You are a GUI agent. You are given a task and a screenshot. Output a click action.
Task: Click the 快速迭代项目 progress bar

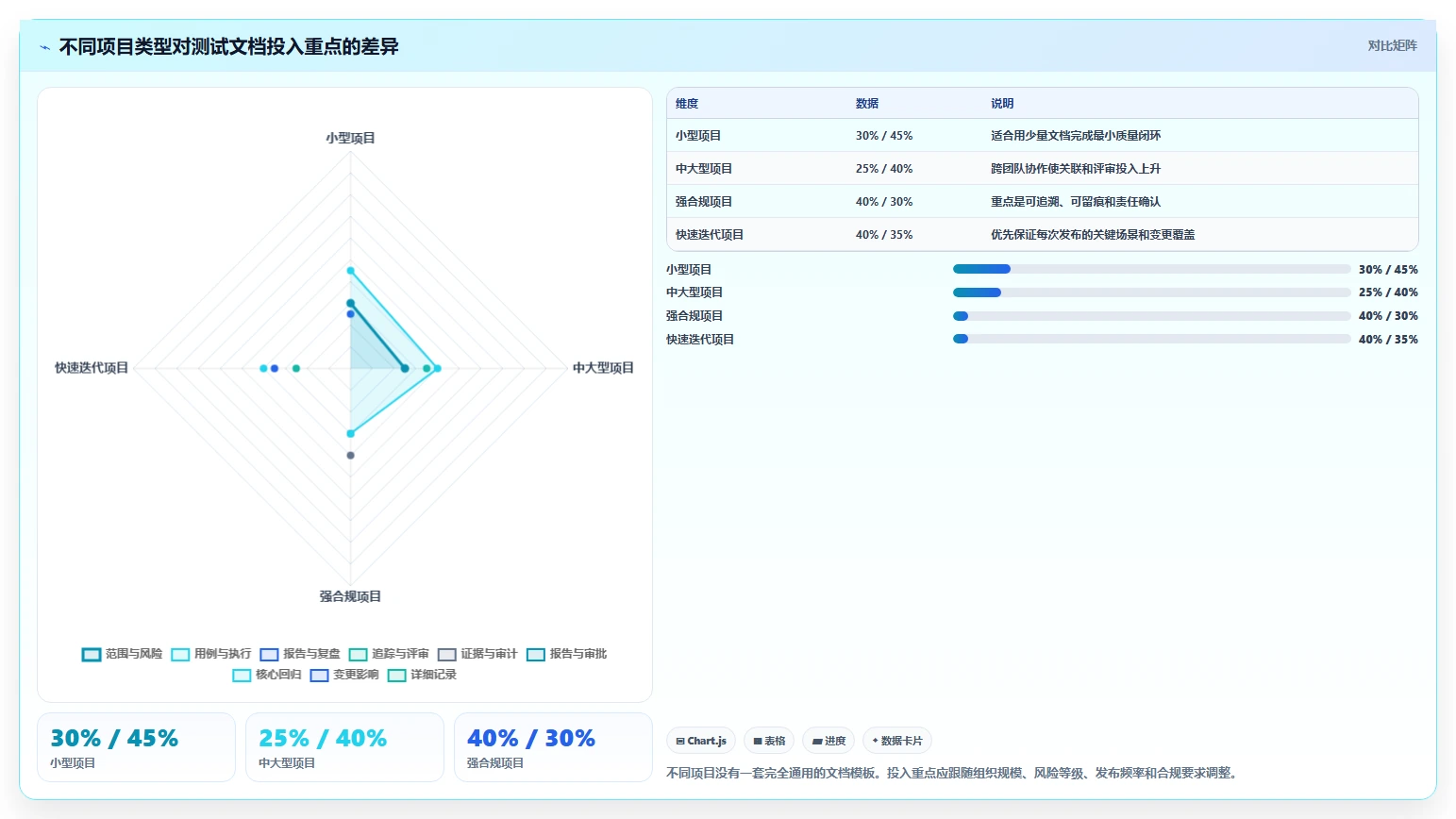point(1152,339)
